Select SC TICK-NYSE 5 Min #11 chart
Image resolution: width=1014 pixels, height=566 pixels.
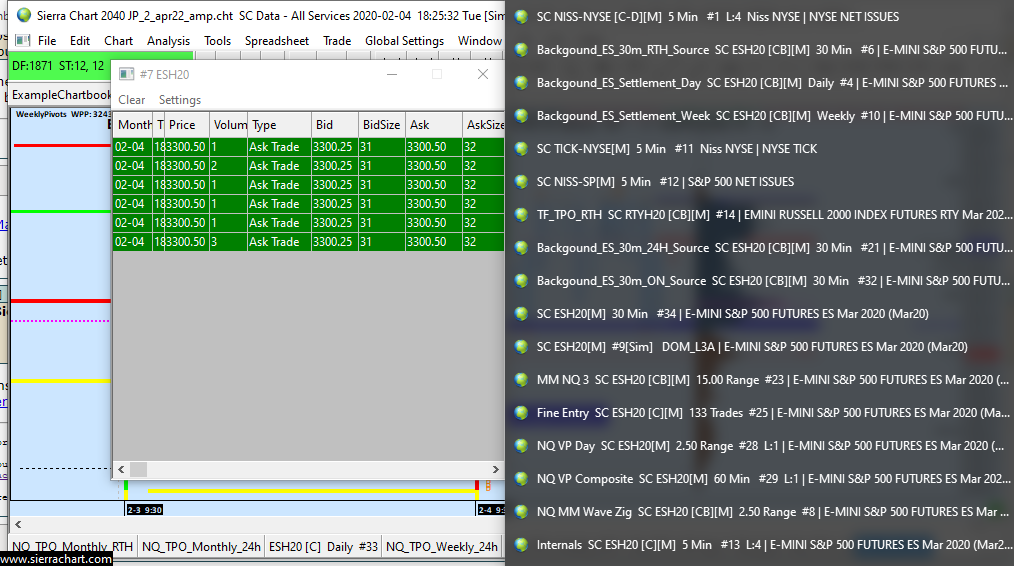click(676, 149)
